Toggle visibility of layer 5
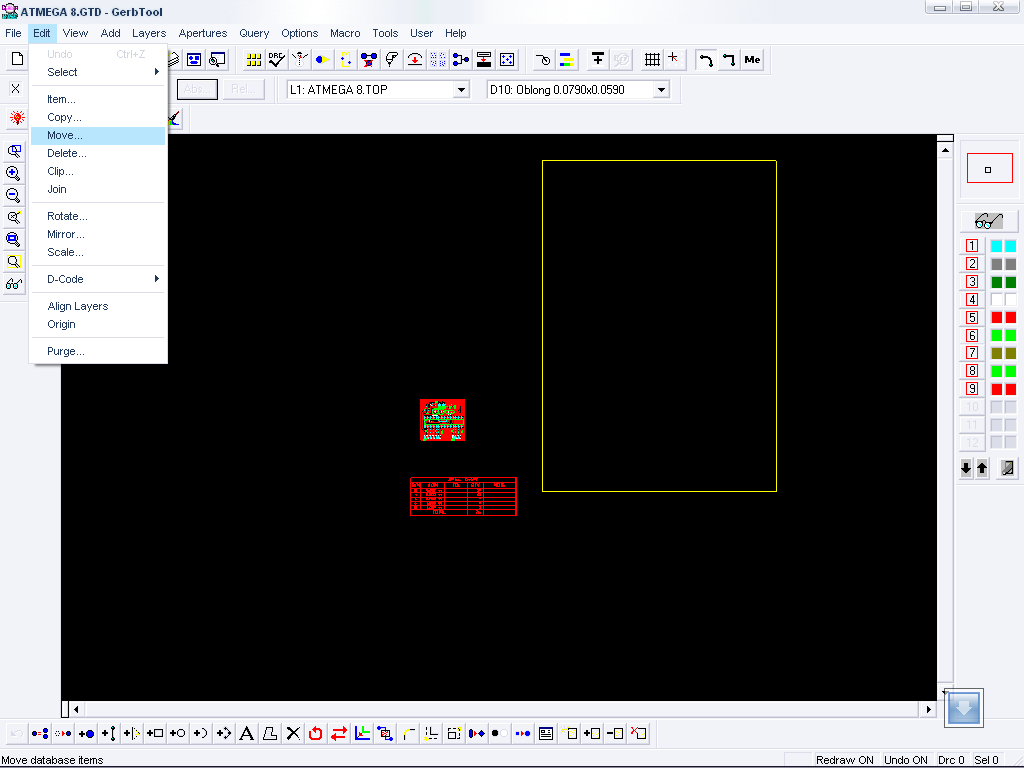The width and height of the screenshot is (1024, 768). [972, 317]
